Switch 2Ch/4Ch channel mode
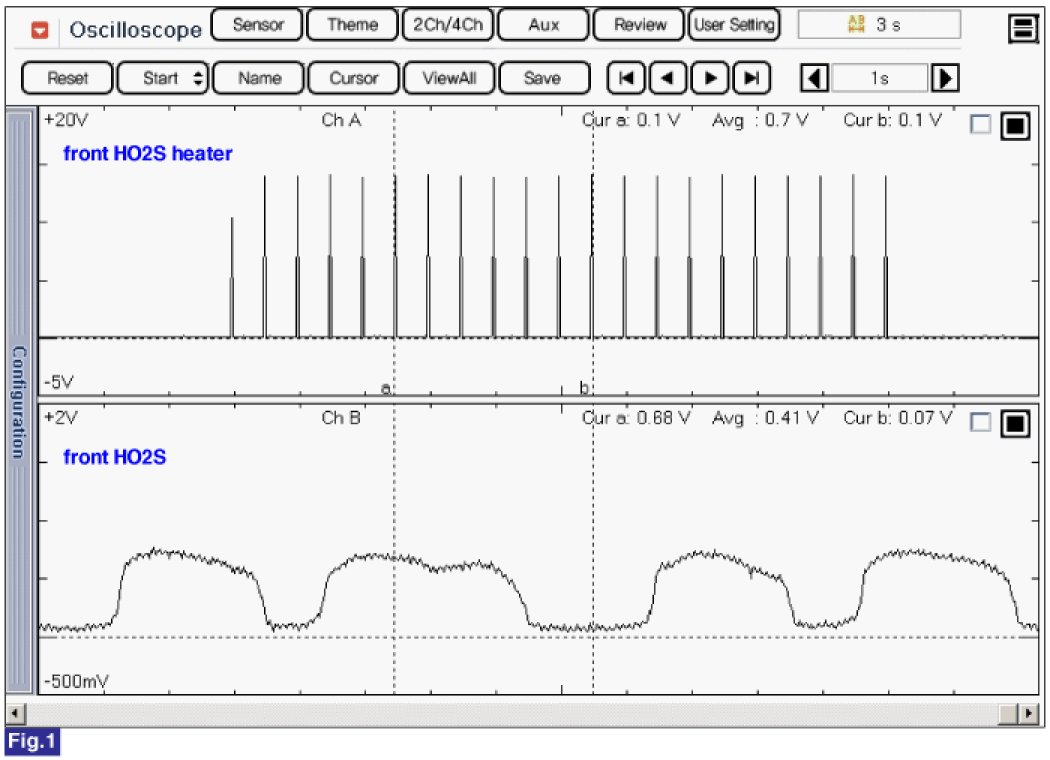Viewport: 1050px width, 760px height. tap(447, 25)
